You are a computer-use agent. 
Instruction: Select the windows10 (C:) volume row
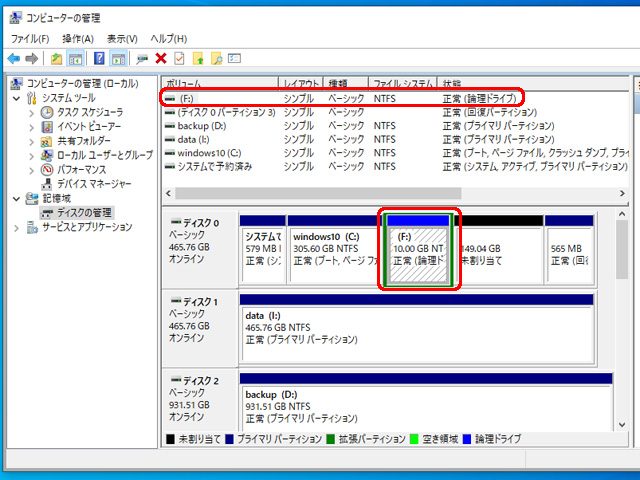pos(396,153)
